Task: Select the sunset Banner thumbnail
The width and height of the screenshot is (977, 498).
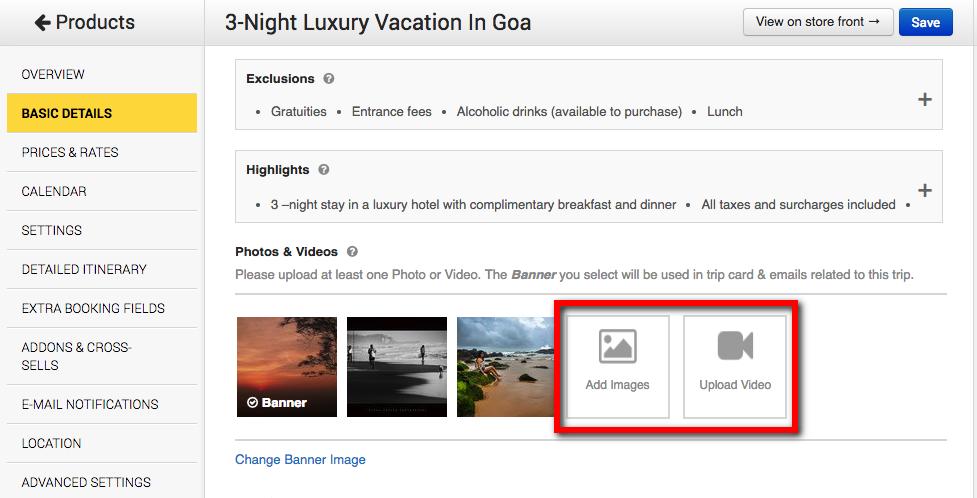Action: 286,366
